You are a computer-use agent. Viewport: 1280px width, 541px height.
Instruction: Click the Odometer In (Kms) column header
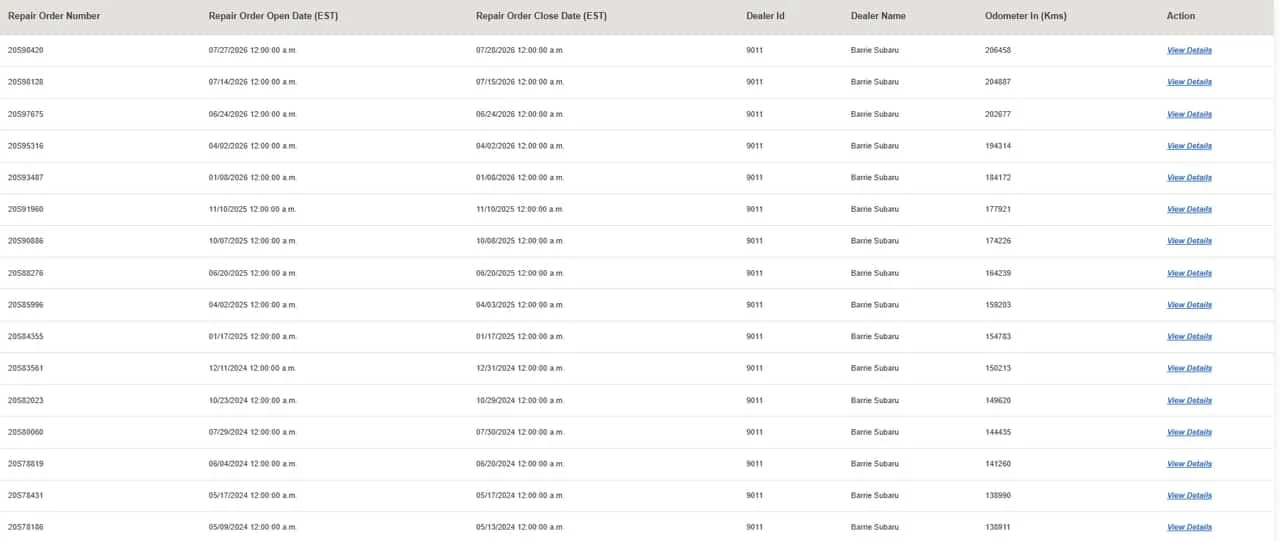[1025, 16]
